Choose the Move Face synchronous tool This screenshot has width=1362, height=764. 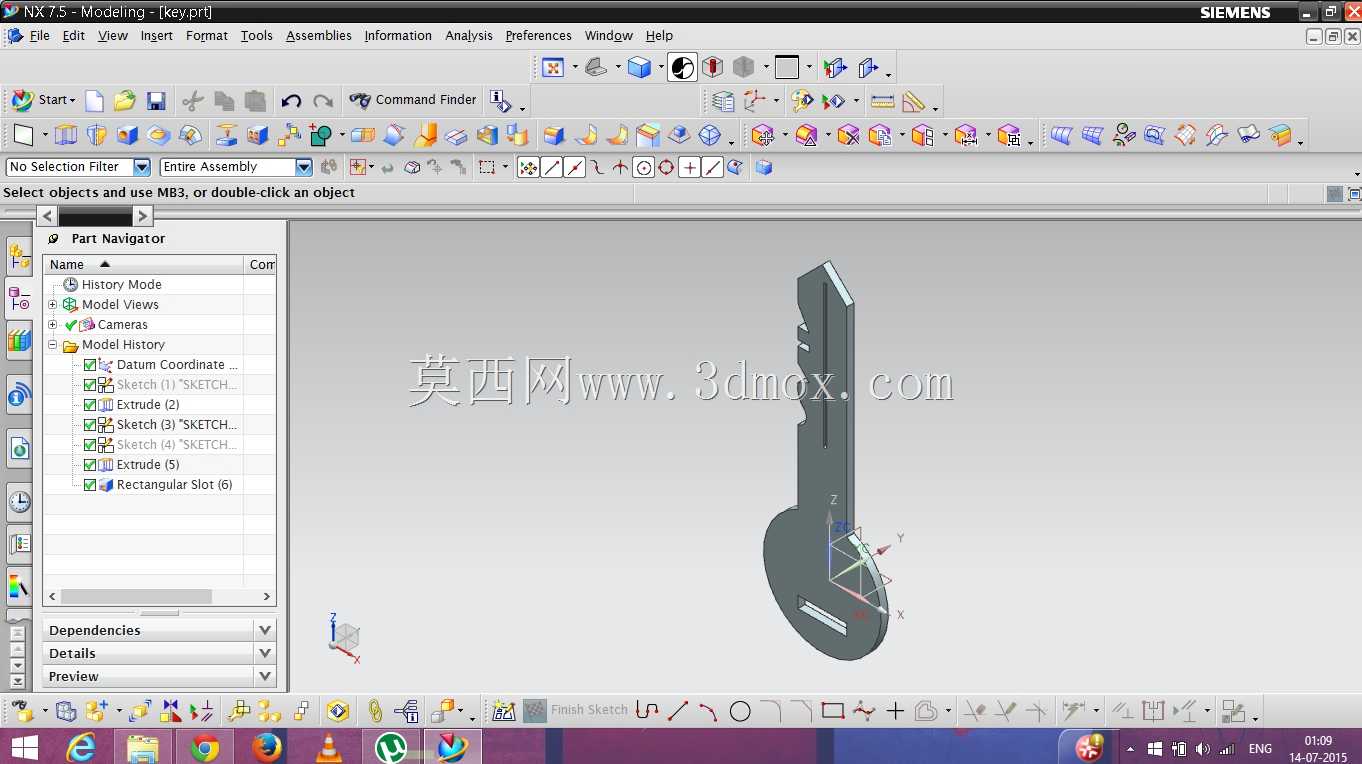[762, 135]
